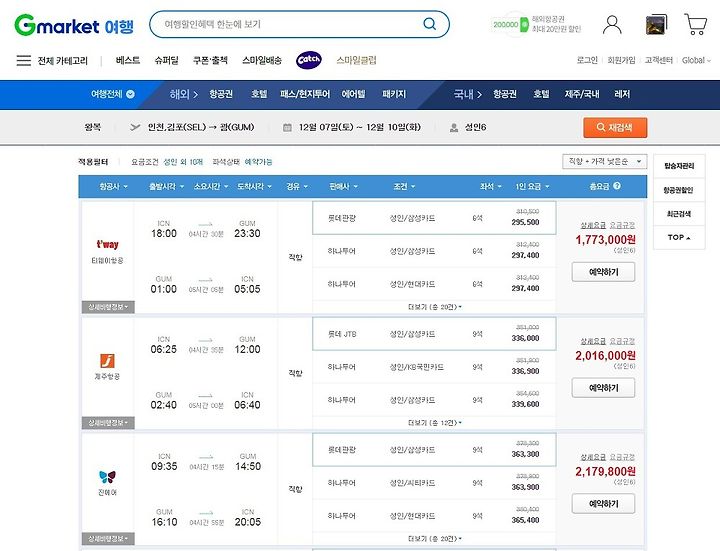
Task: Open 항공권할인 in side panel
Action: pyautogui.click(x=679, y=190)
